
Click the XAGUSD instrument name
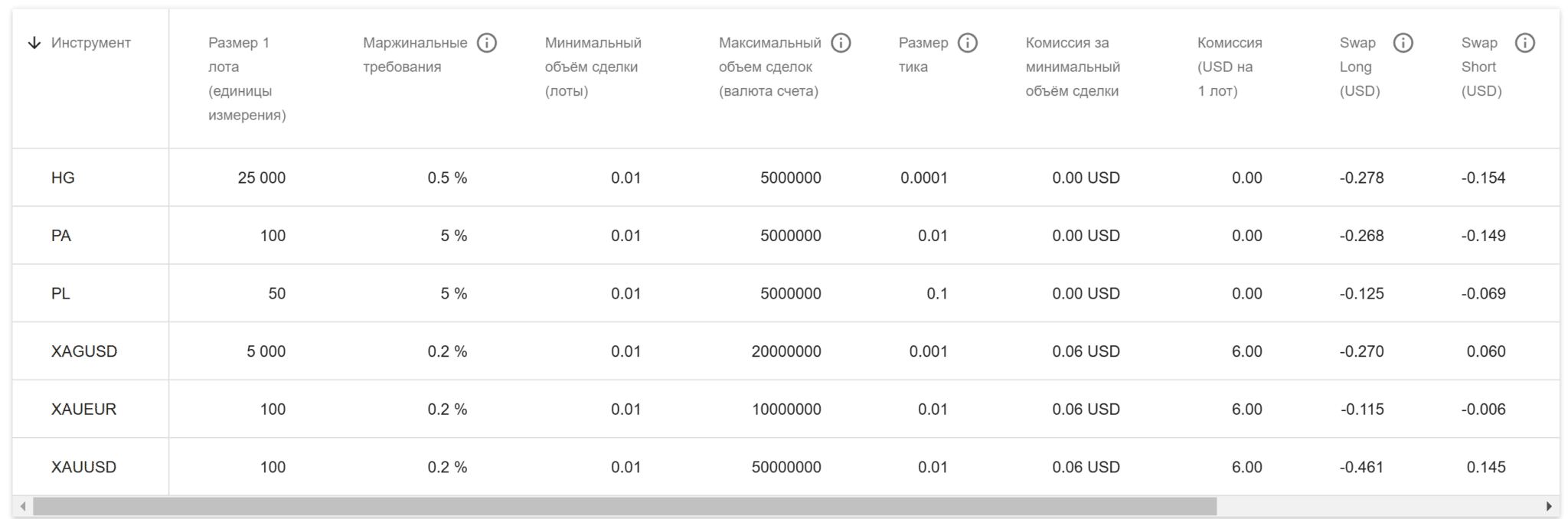84,351
